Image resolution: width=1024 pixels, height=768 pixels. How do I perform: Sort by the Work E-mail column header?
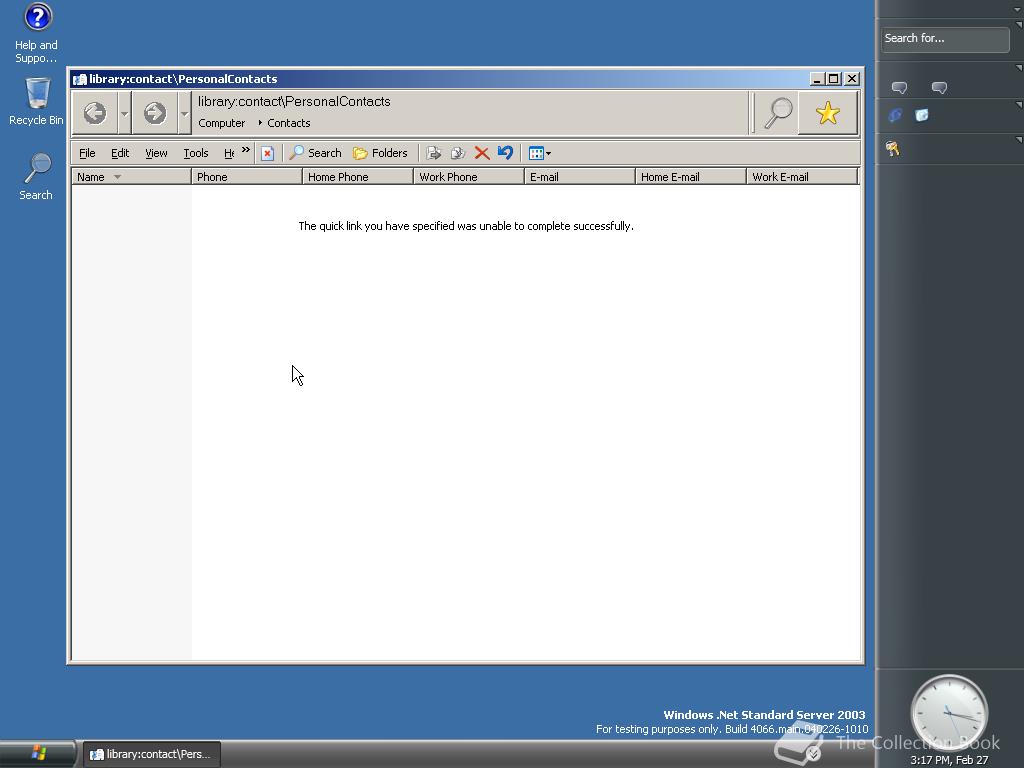[802, 177]
